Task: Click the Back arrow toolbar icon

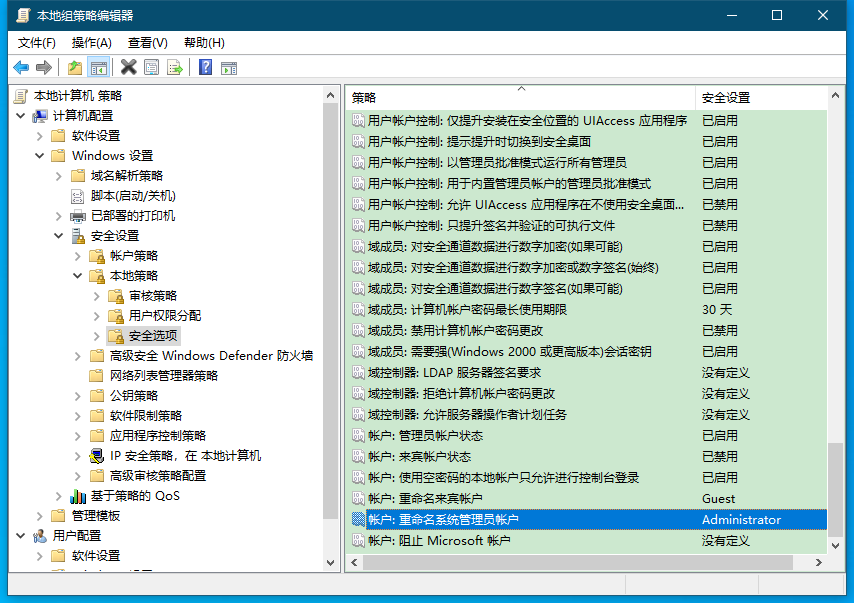Action: tap(20, 67)
